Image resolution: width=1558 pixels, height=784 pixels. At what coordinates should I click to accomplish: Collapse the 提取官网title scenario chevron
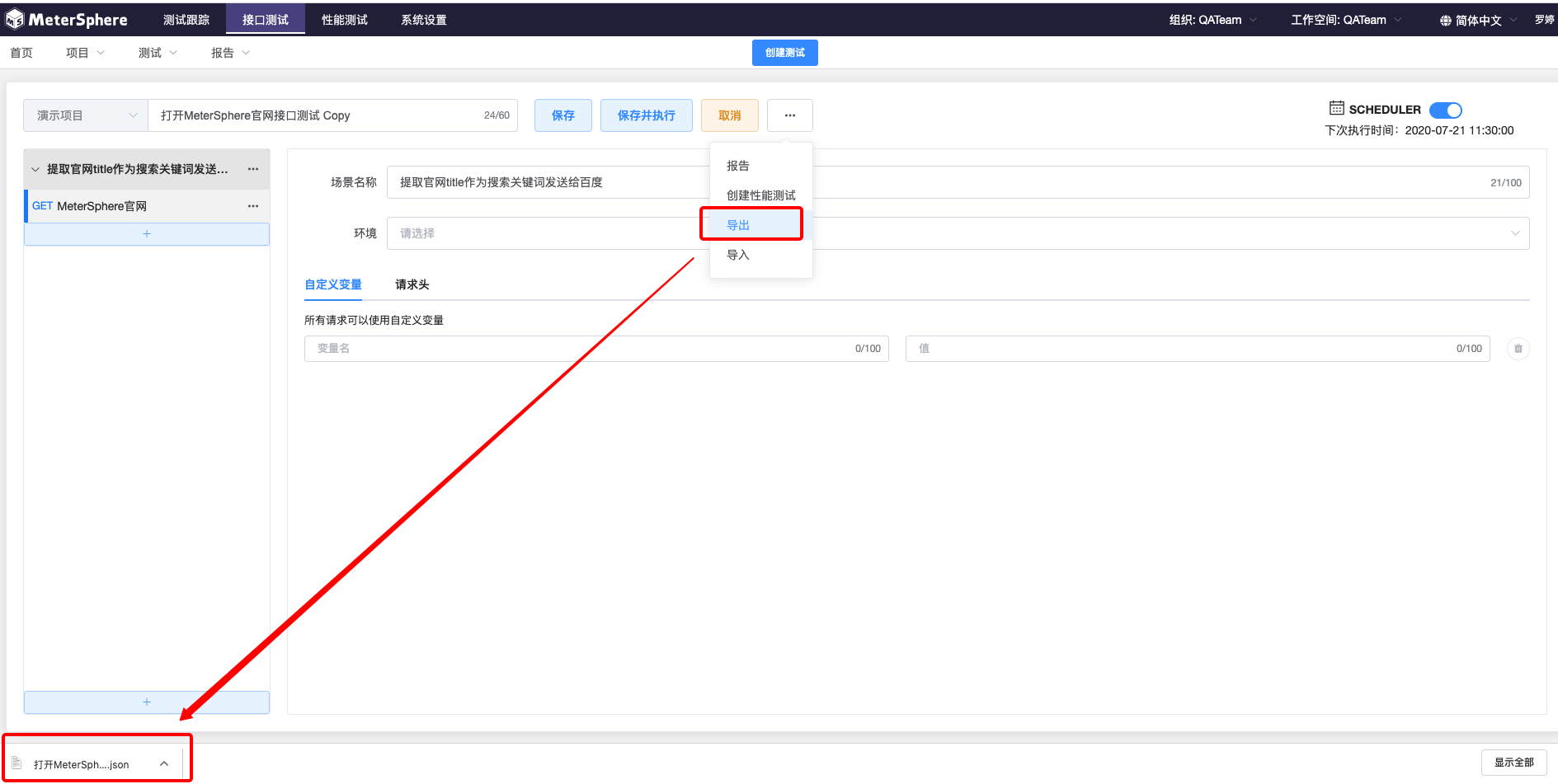35,170
